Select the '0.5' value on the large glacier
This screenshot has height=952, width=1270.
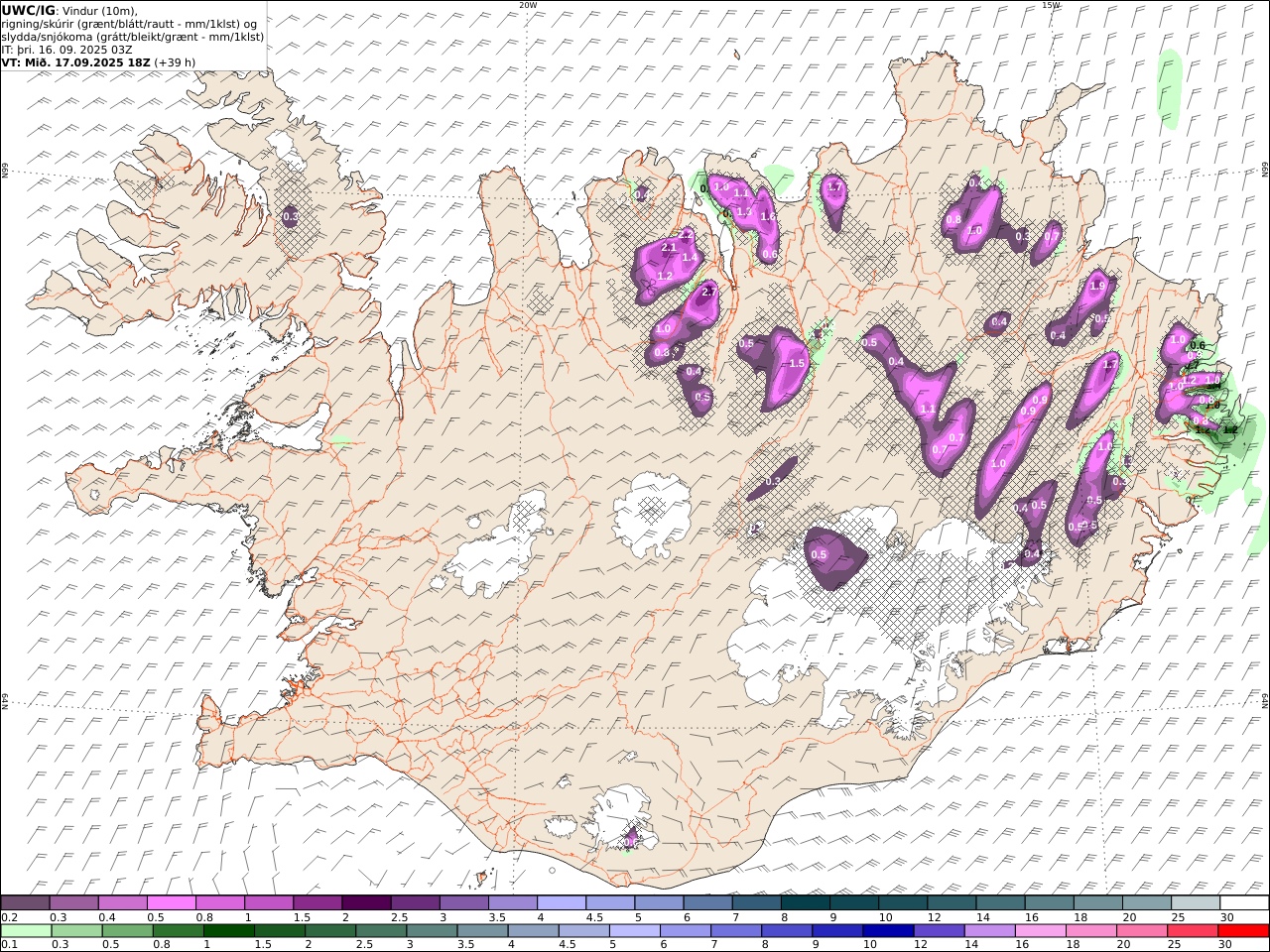point(819,555)
